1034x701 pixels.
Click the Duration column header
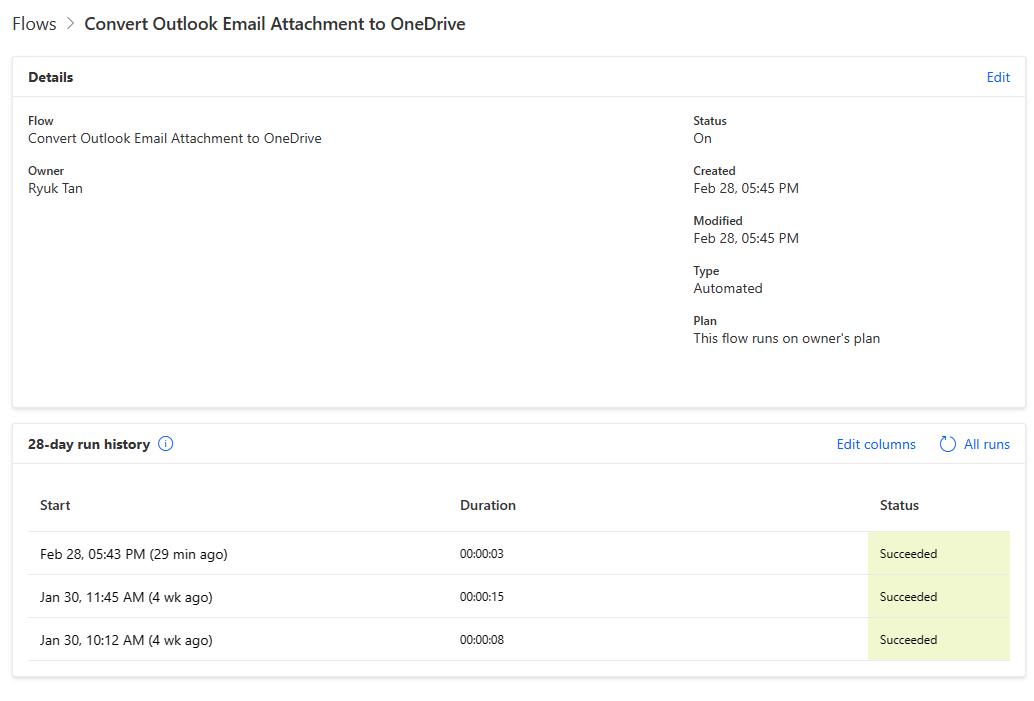(488, 505)
